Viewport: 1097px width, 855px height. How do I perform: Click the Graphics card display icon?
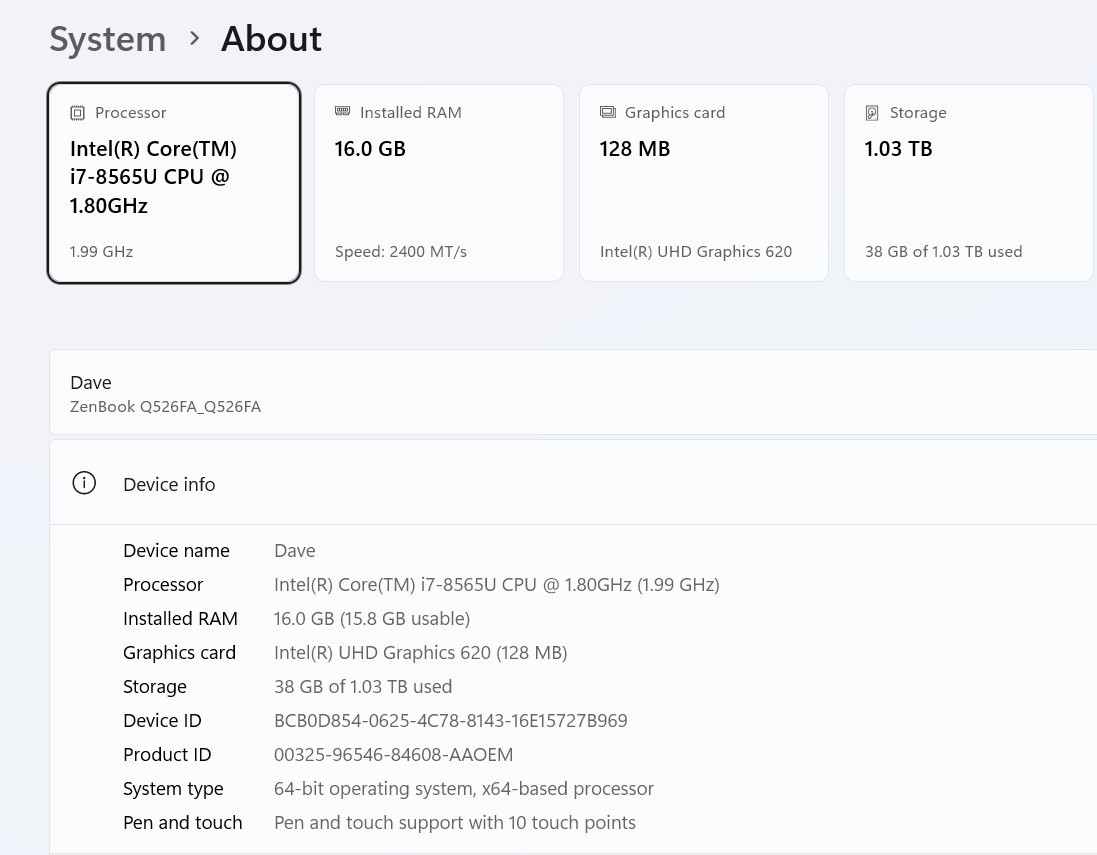608,112
